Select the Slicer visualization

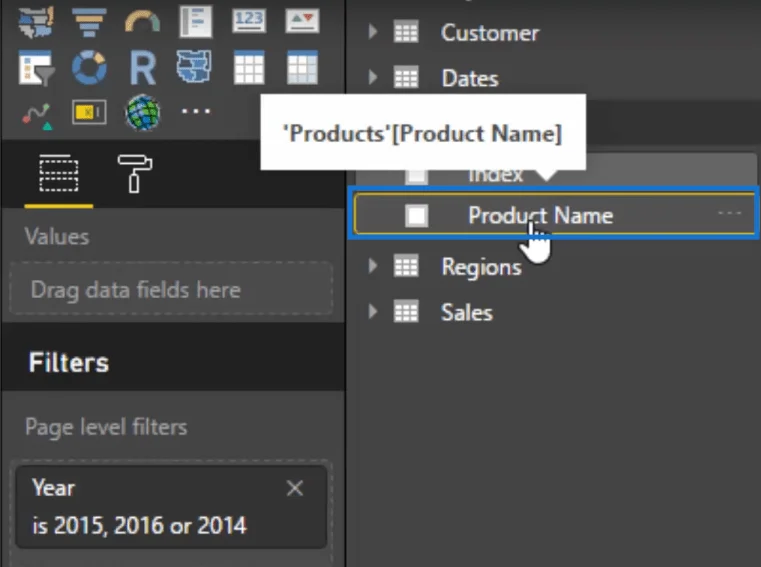click(36, 67)
